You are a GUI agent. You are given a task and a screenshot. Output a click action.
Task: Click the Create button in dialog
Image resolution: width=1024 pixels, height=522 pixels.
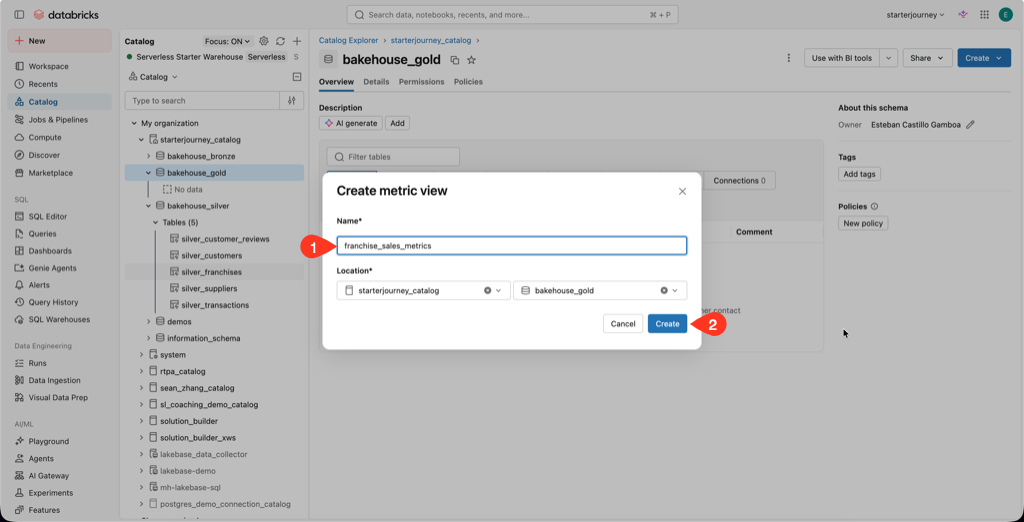click(667, 323)
